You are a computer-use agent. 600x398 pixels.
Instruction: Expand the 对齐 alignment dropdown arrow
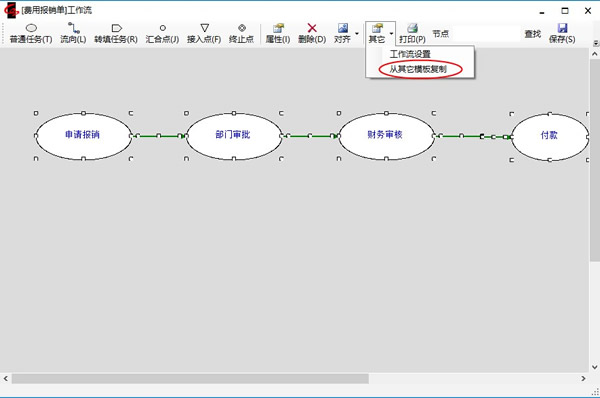357,33
